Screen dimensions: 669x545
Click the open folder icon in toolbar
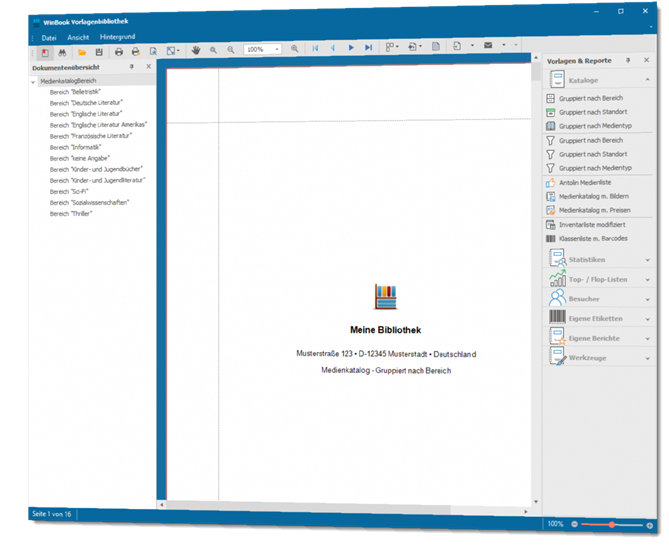coord(83,49)
